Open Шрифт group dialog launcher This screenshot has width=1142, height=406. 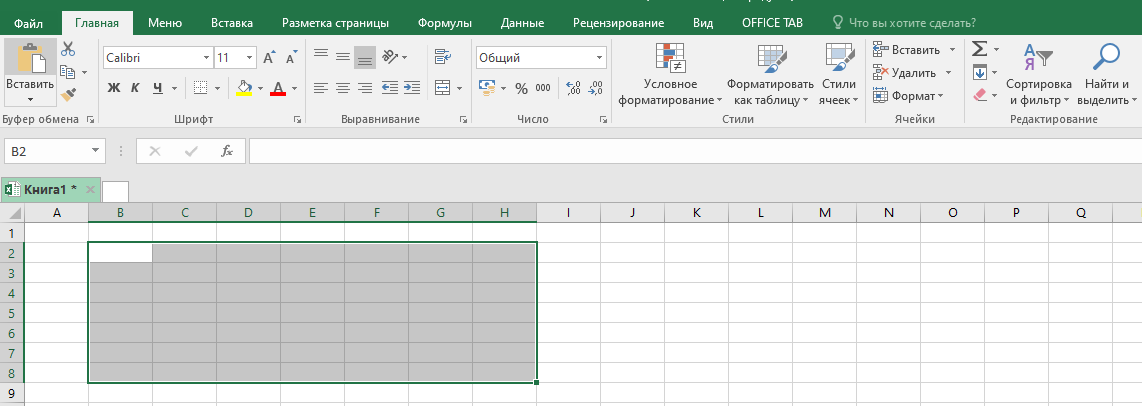297,119
